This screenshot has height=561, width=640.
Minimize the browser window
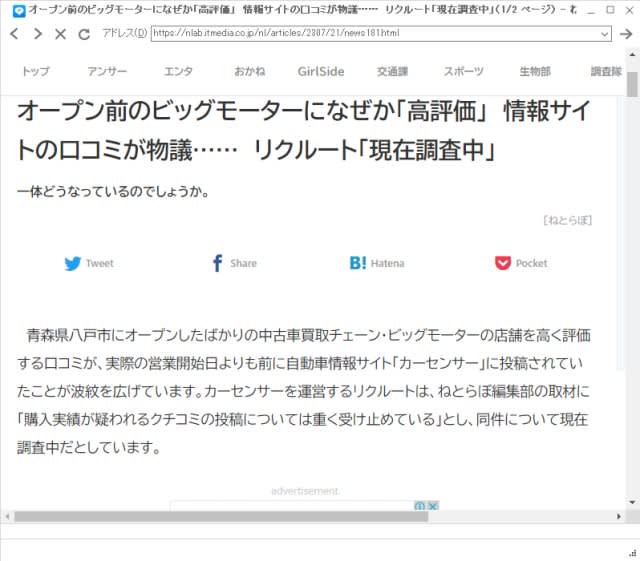point(591,11)
